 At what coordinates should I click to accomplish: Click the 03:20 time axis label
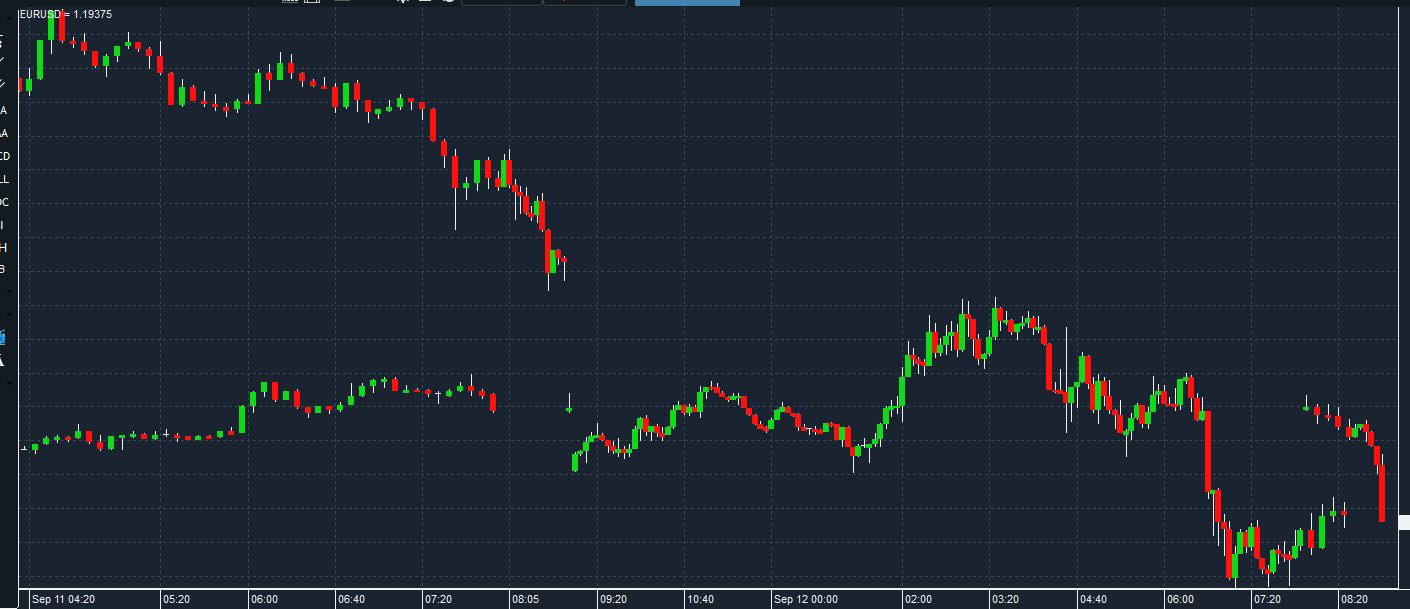tap(1005, 599)
